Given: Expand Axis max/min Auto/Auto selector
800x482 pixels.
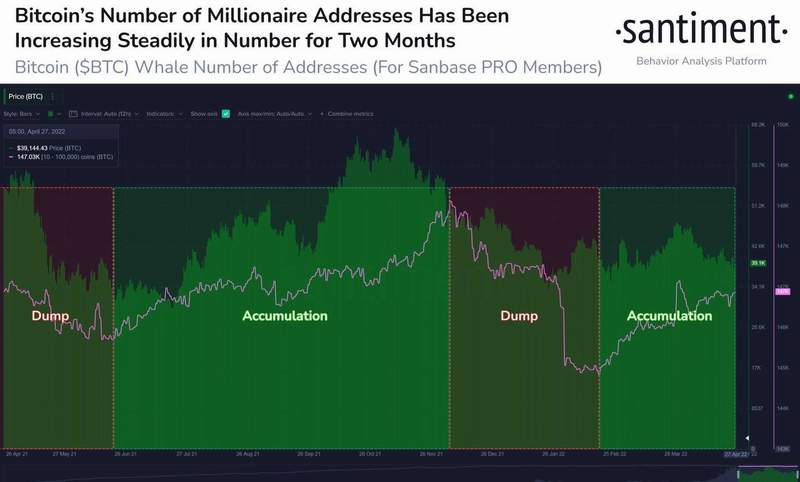Looking at the screenshot, I should pyautogui.click(x=274, y=114).
